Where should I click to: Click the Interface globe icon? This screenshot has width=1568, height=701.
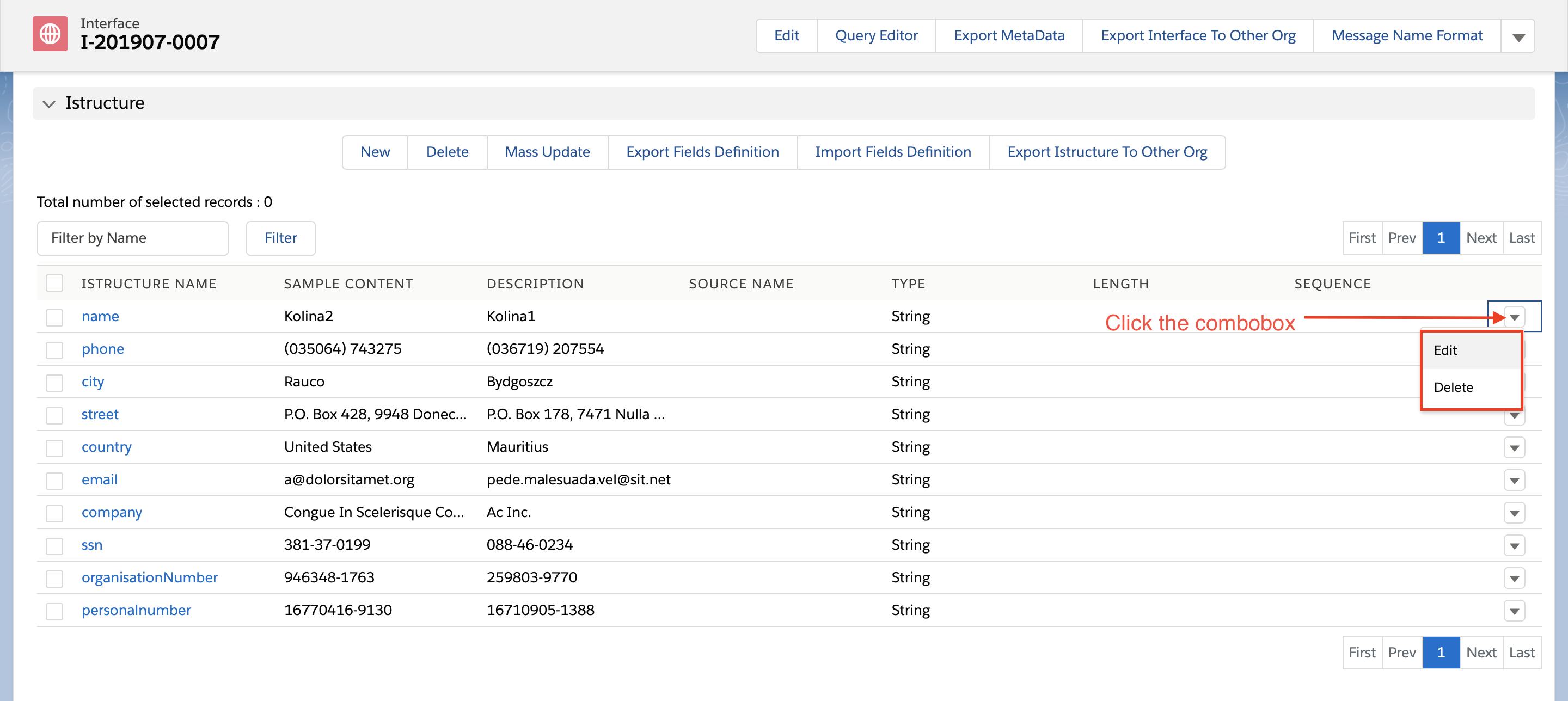tap(50, 34)
